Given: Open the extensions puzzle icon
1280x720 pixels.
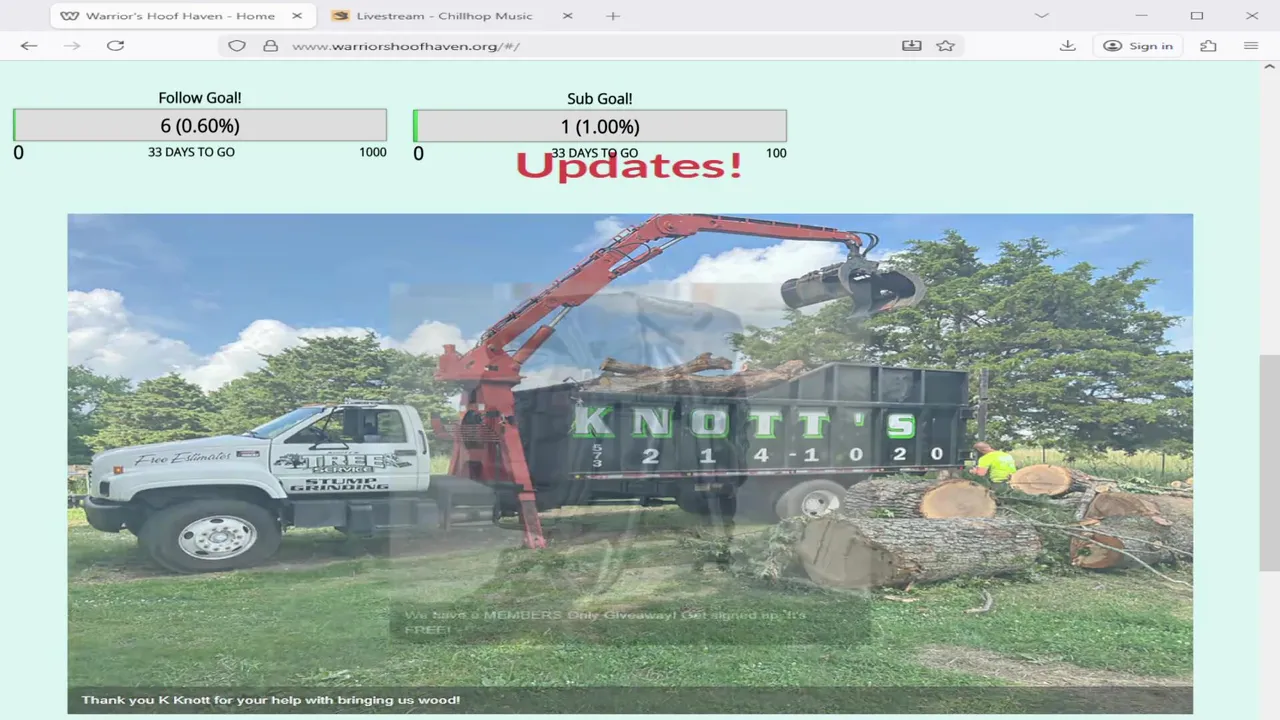Looking at the screenshot, I should [x=1208, y=46].
